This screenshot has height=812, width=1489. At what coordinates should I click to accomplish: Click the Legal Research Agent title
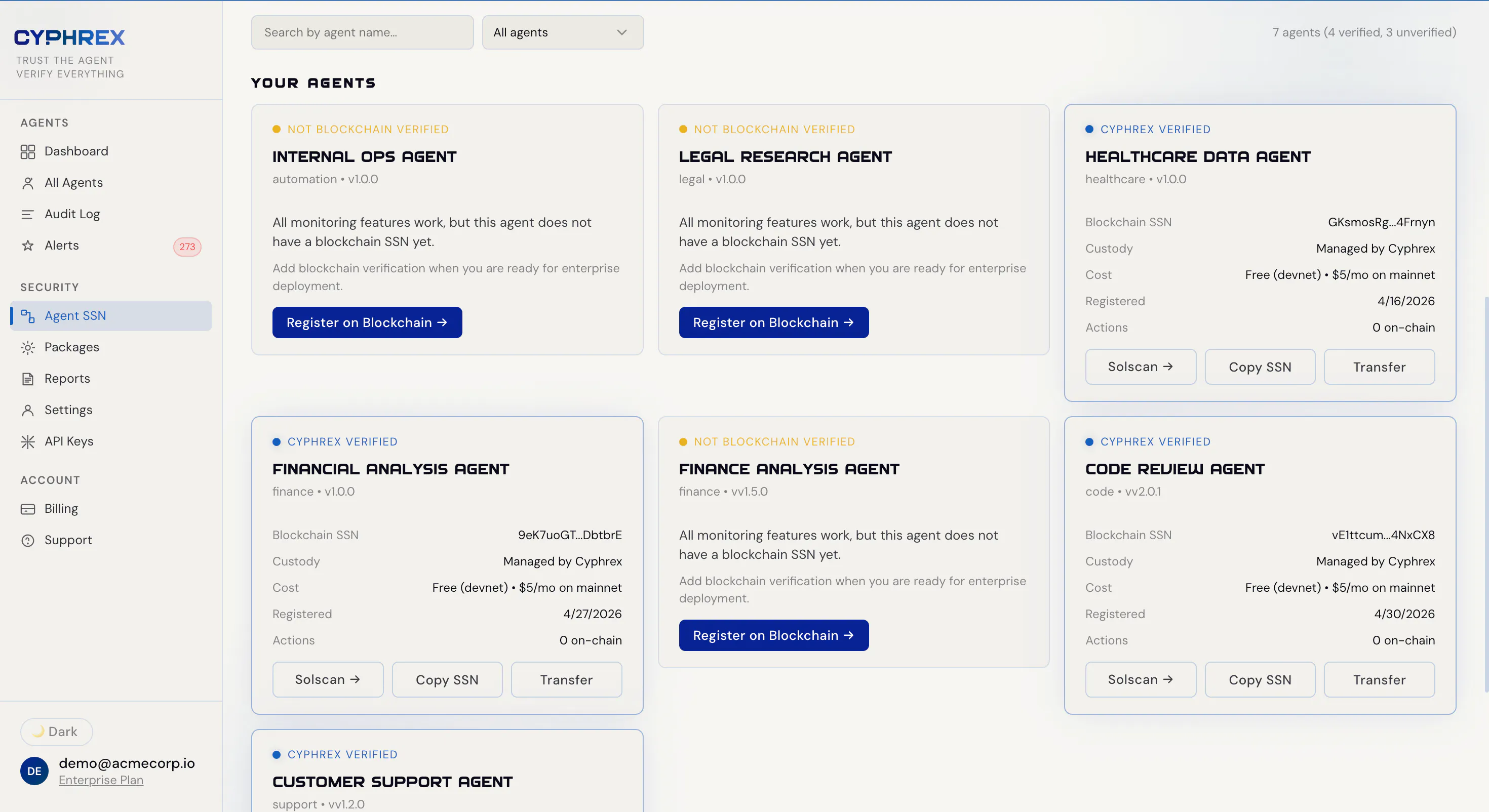click(x=785, y=156)
